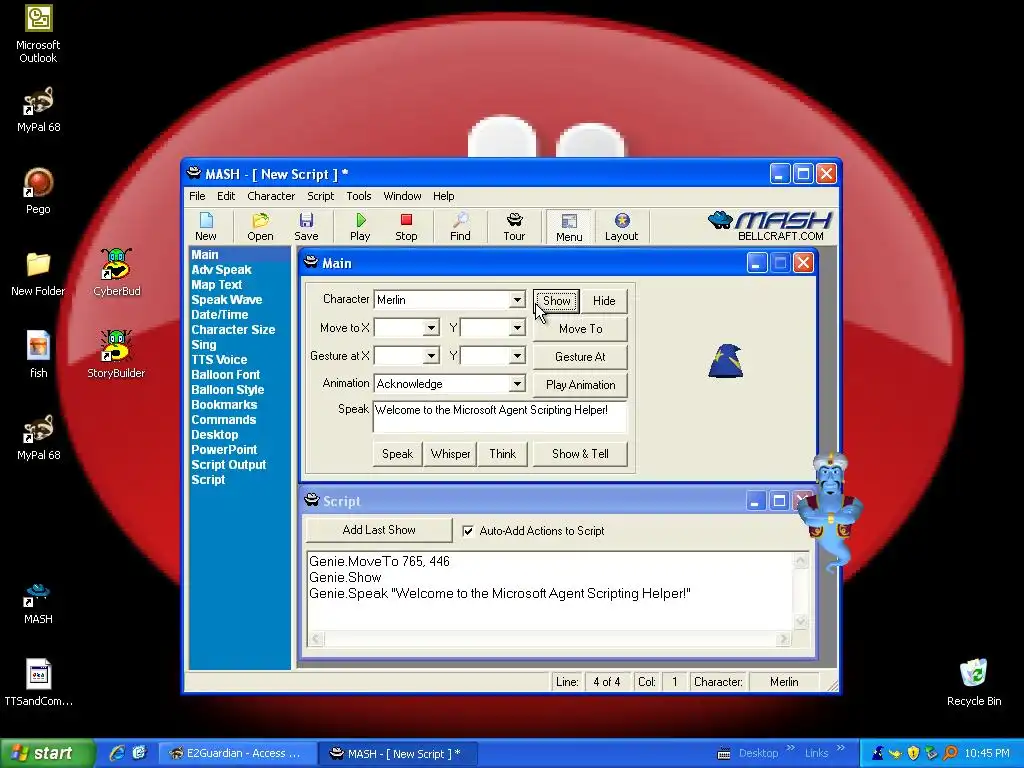Select the StoryBuilder desktop icon
Viewport: 1024px width, 768px height.
pyautogui.click(x=116, y=355)
